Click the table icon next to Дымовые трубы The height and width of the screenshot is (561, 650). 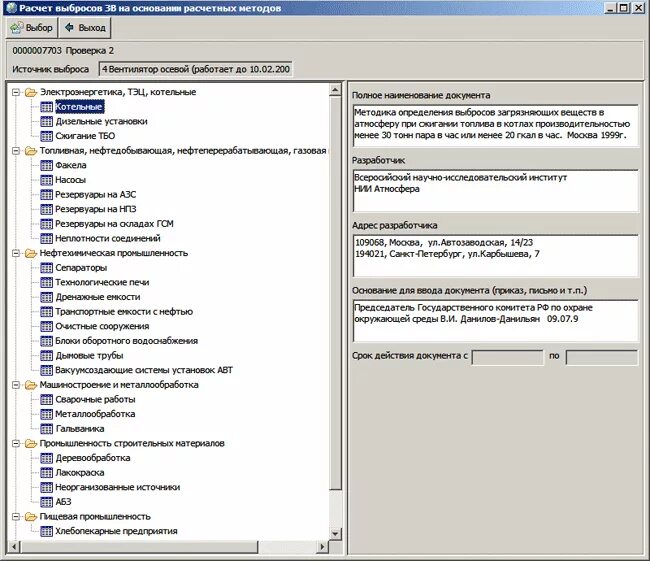coord(46,355)
